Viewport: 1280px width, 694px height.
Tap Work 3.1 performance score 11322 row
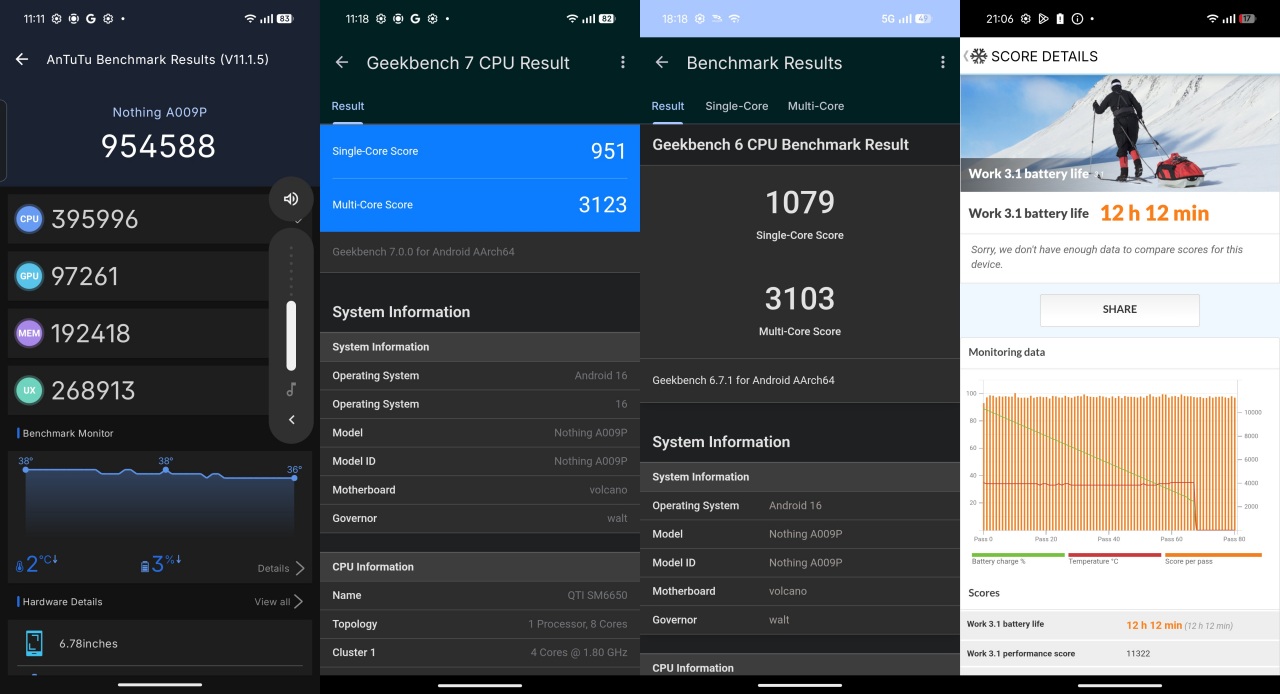tap(1120, 653)
